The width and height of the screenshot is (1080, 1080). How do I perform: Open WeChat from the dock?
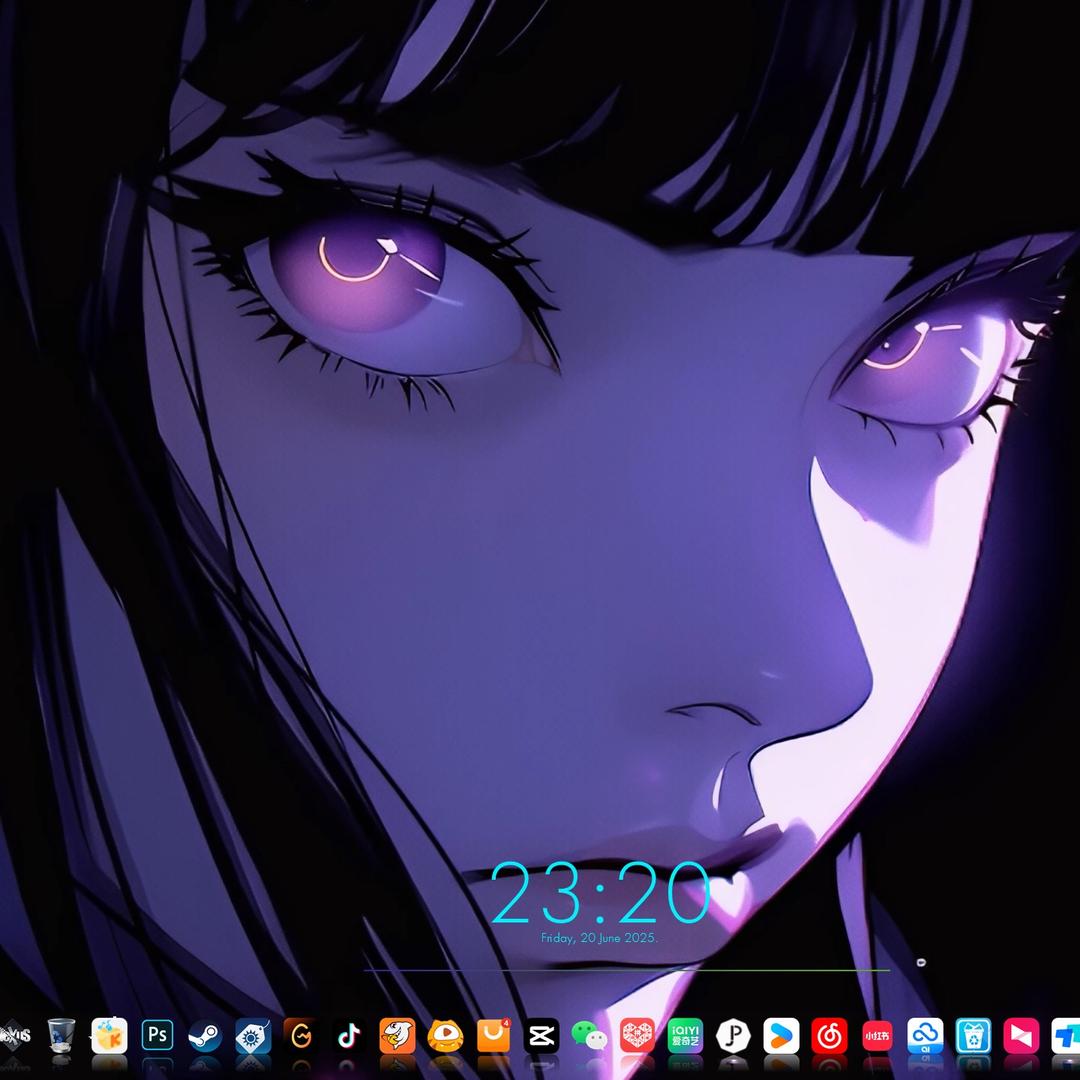589,1036
